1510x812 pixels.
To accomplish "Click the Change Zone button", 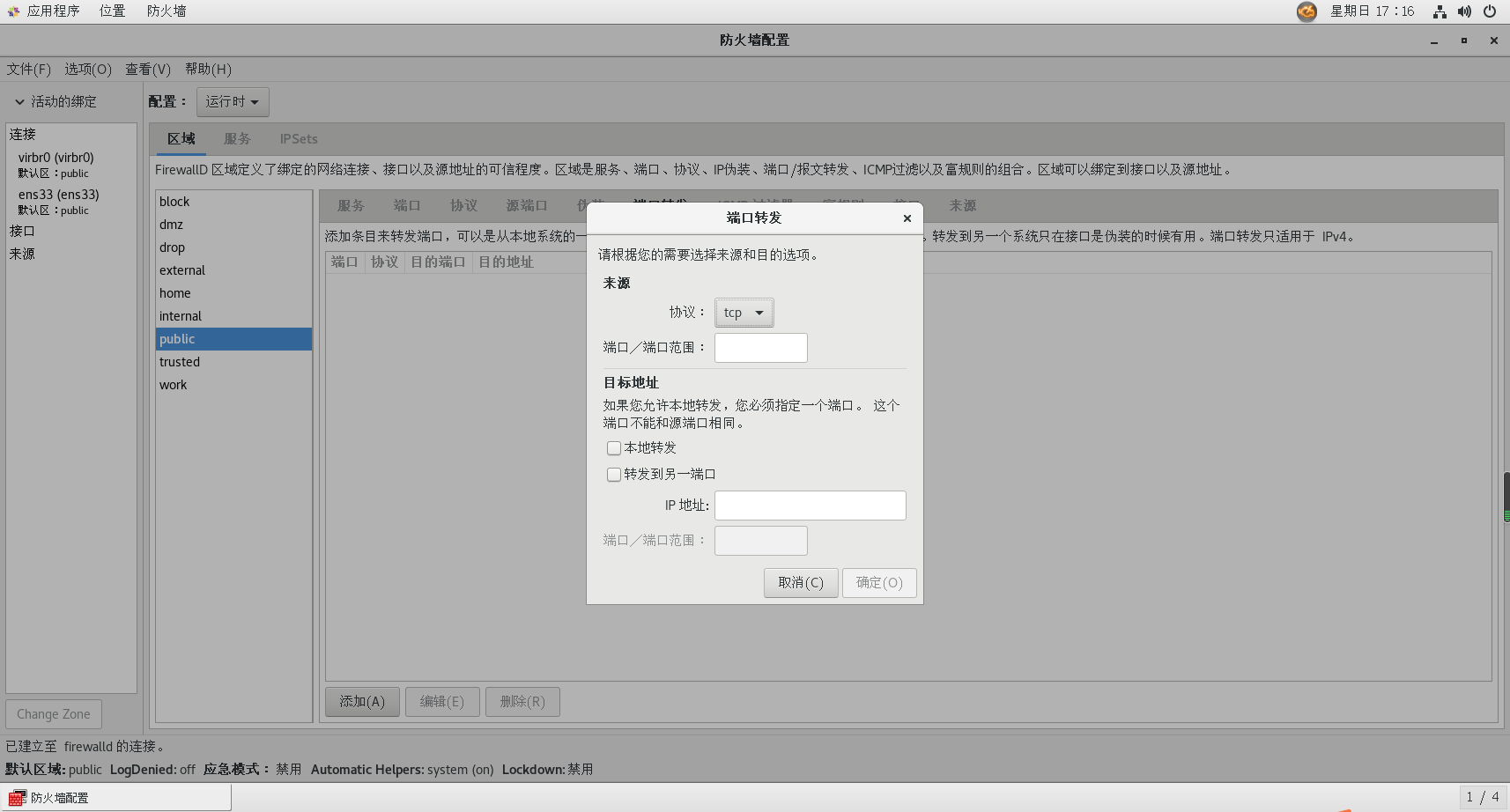I will [x=54, y=714].
